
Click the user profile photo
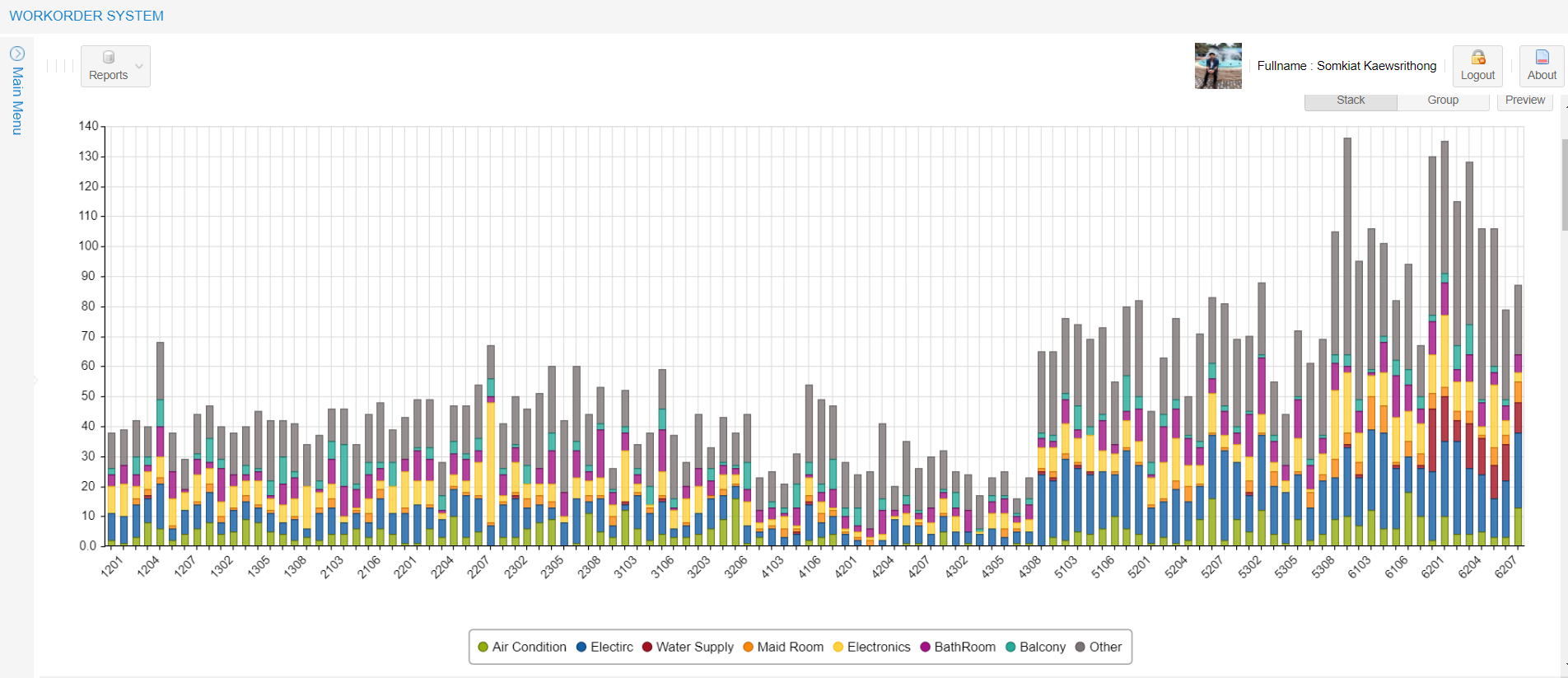[x=1218, y=66]
